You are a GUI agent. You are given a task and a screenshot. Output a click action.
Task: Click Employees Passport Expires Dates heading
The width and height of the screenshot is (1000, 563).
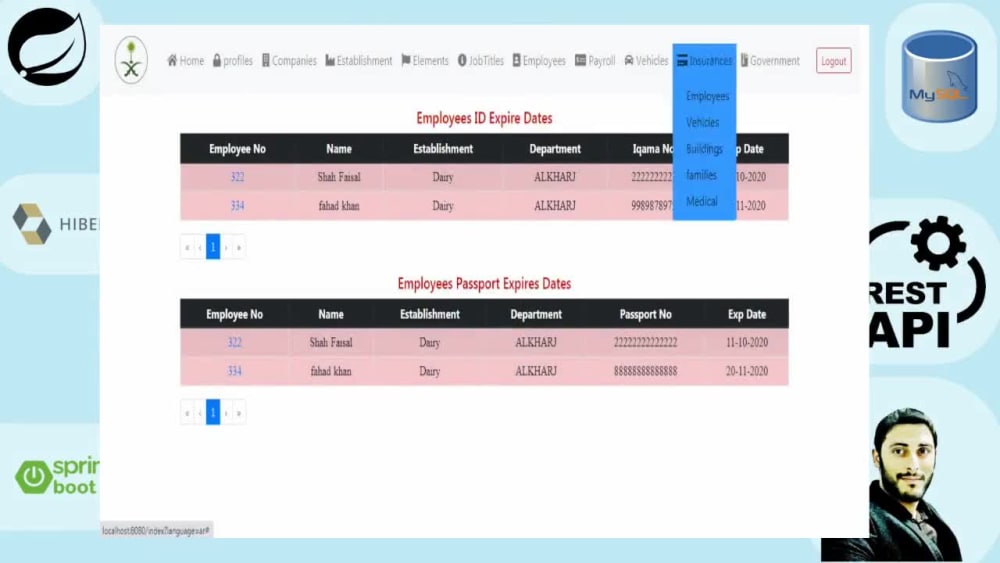(x=484, y=284)
